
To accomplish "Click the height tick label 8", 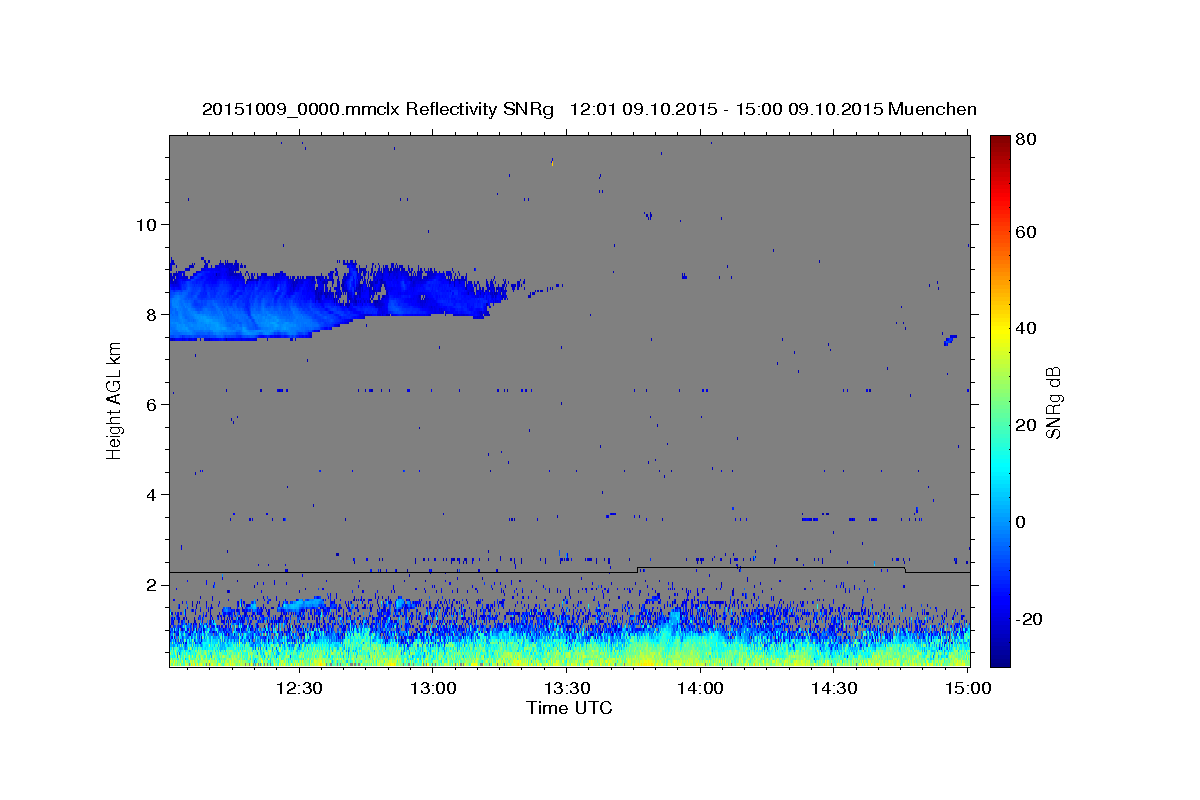I will pyautogui.click(x=153, y=314).
